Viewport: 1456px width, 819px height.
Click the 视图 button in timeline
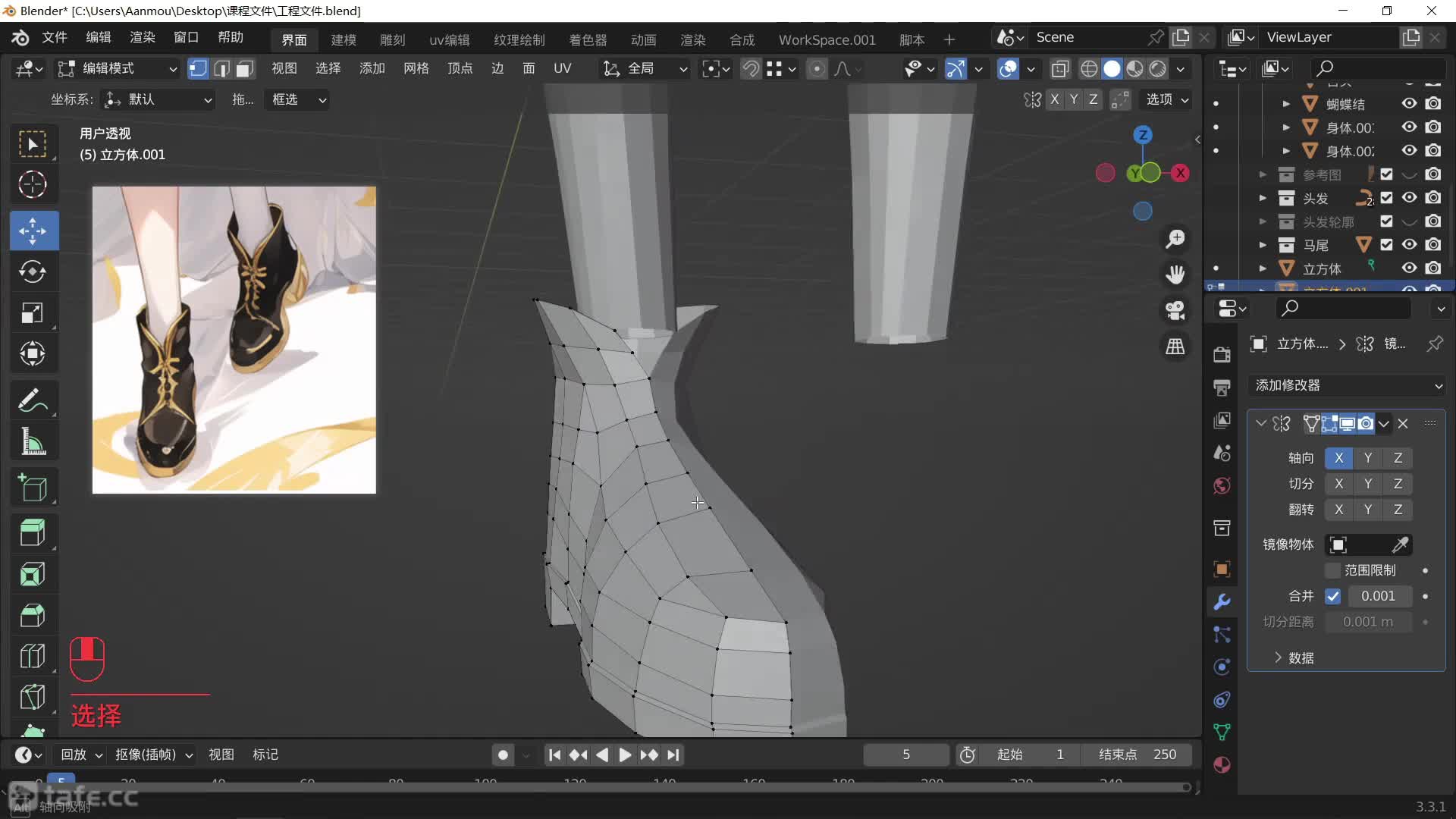tap(221, 755)
